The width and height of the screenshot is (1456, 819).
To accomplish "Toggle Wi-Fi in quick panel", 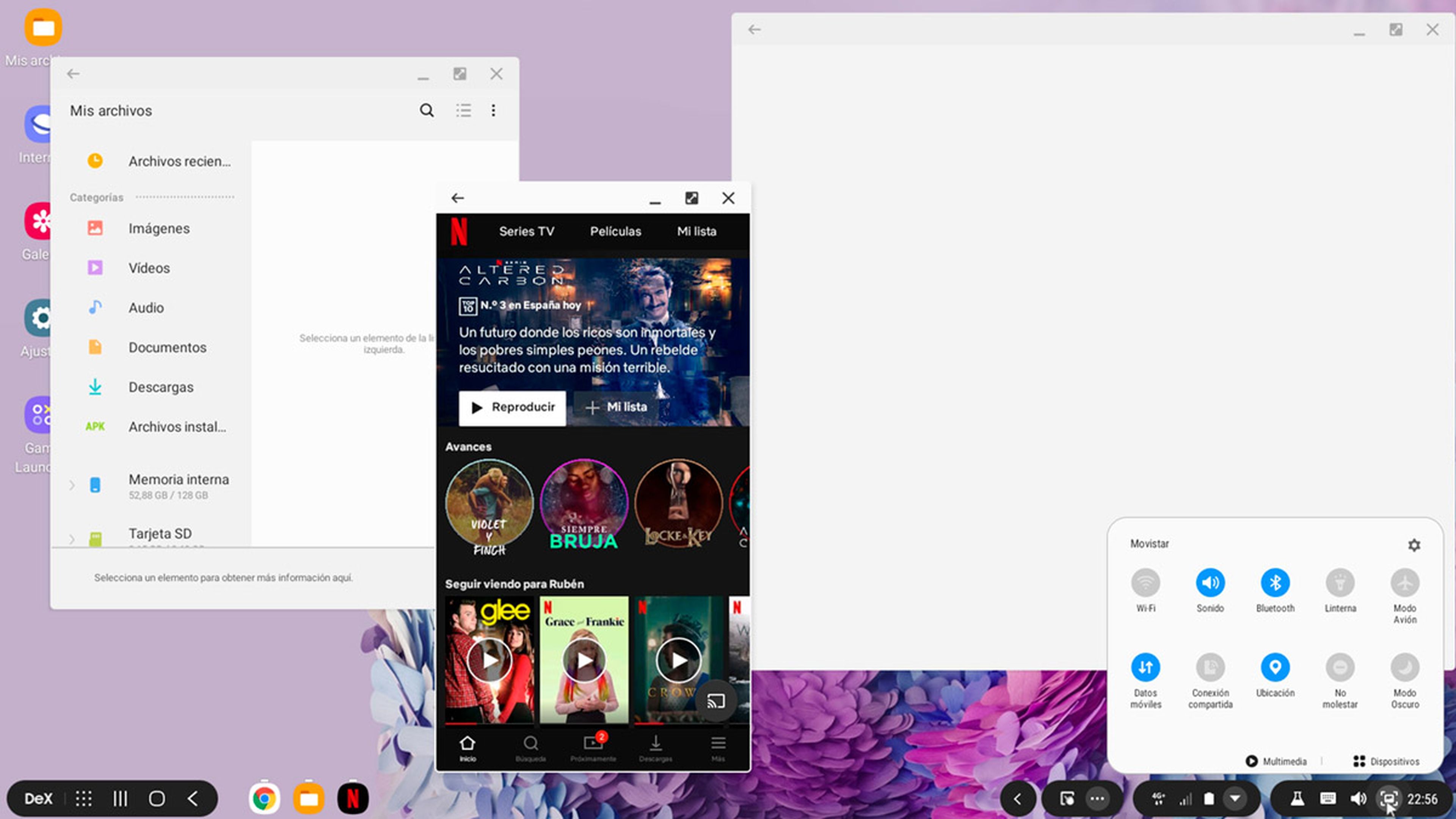I will pyautogui.click(x=1146, y=583).
